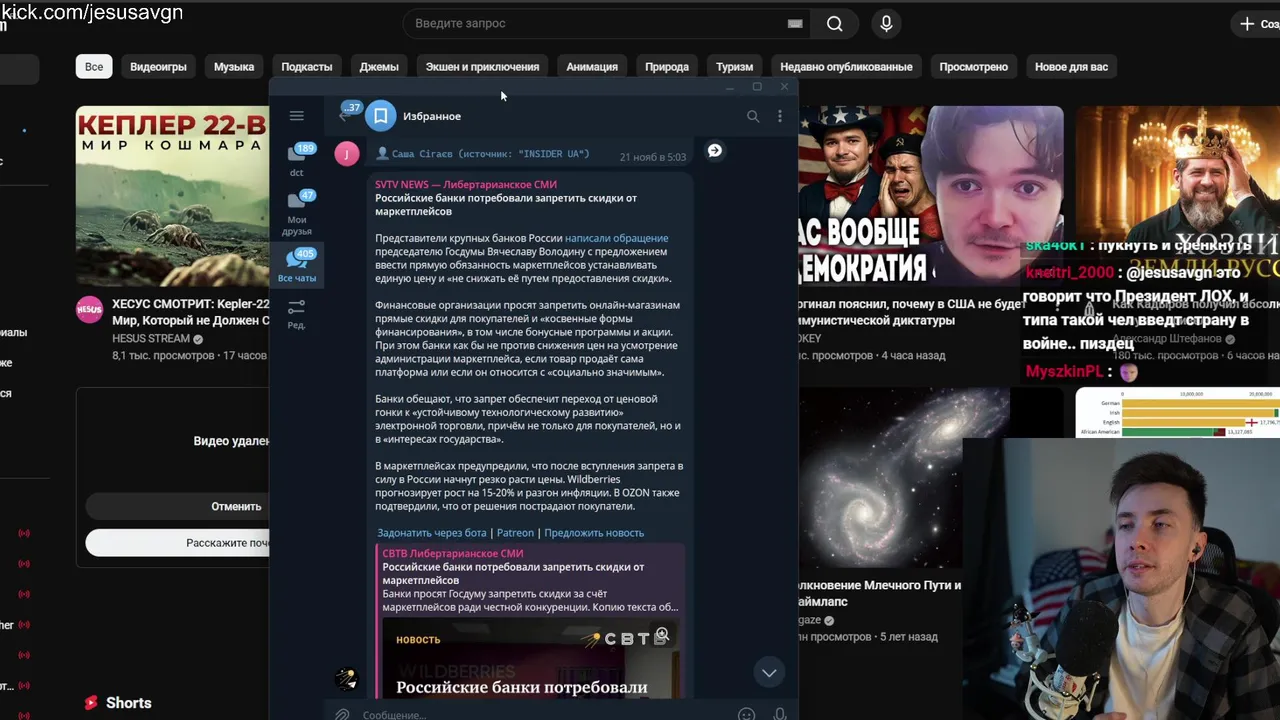The width and height of the screenshot is (1280, 720).
Task: Open the ХЕСУС СМОТРИТ: Kepler-22 video title
Action: point(190,312)
